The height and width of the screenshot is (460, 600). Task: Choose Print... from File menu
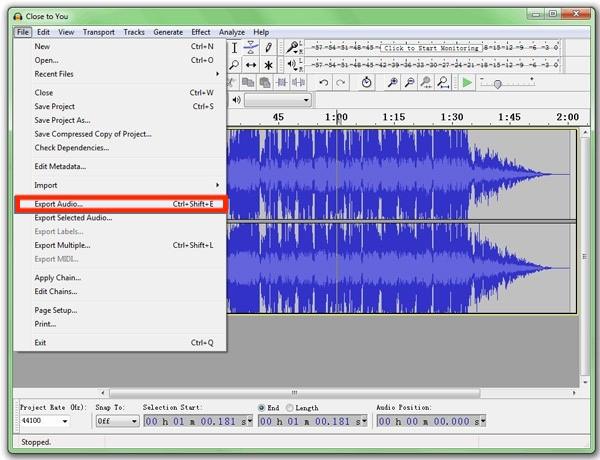[120, 324]
